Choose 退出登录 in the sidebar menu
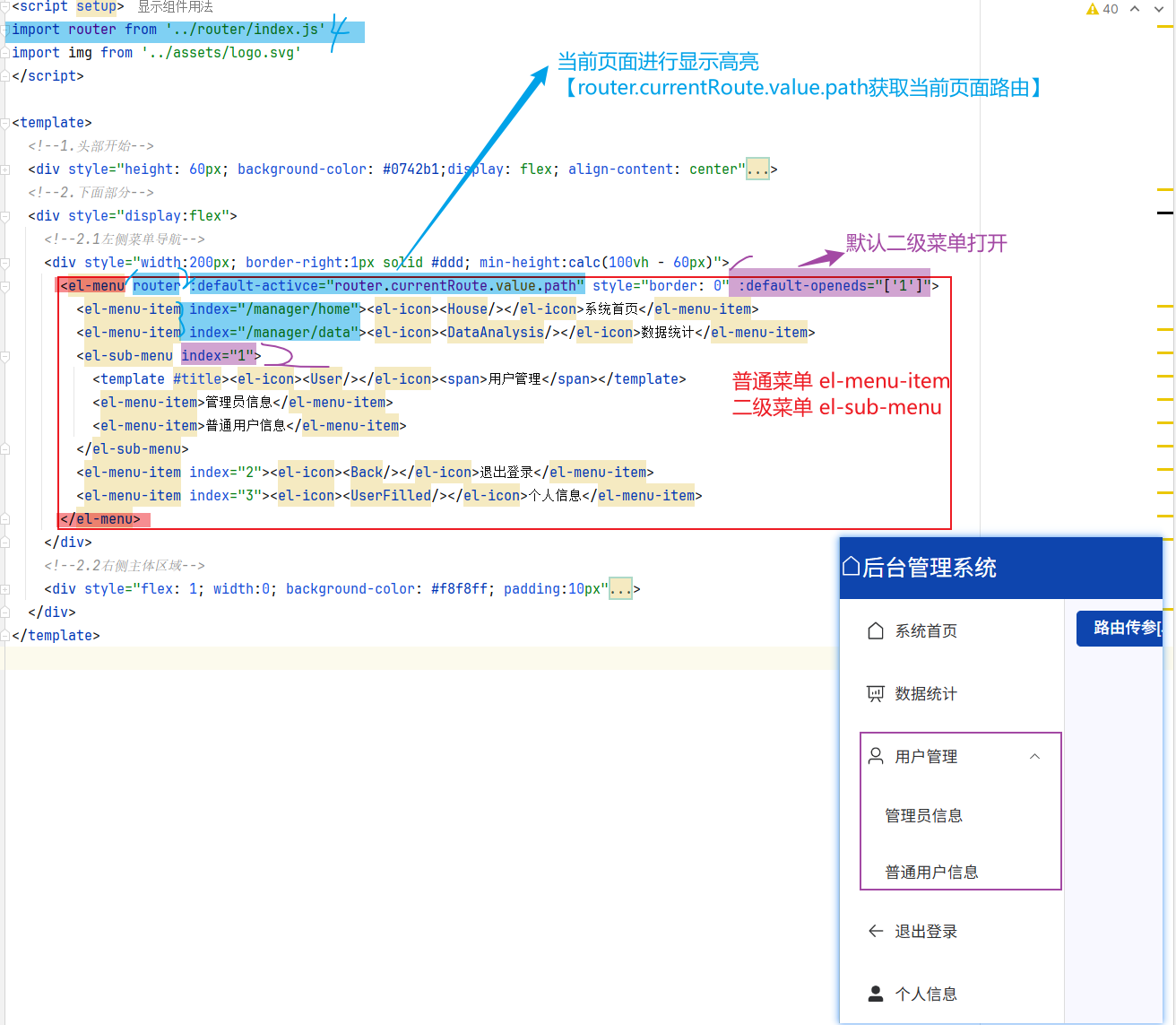Image resolution: width=1176 pixels, height=1025 pixels. coord(952,932)
